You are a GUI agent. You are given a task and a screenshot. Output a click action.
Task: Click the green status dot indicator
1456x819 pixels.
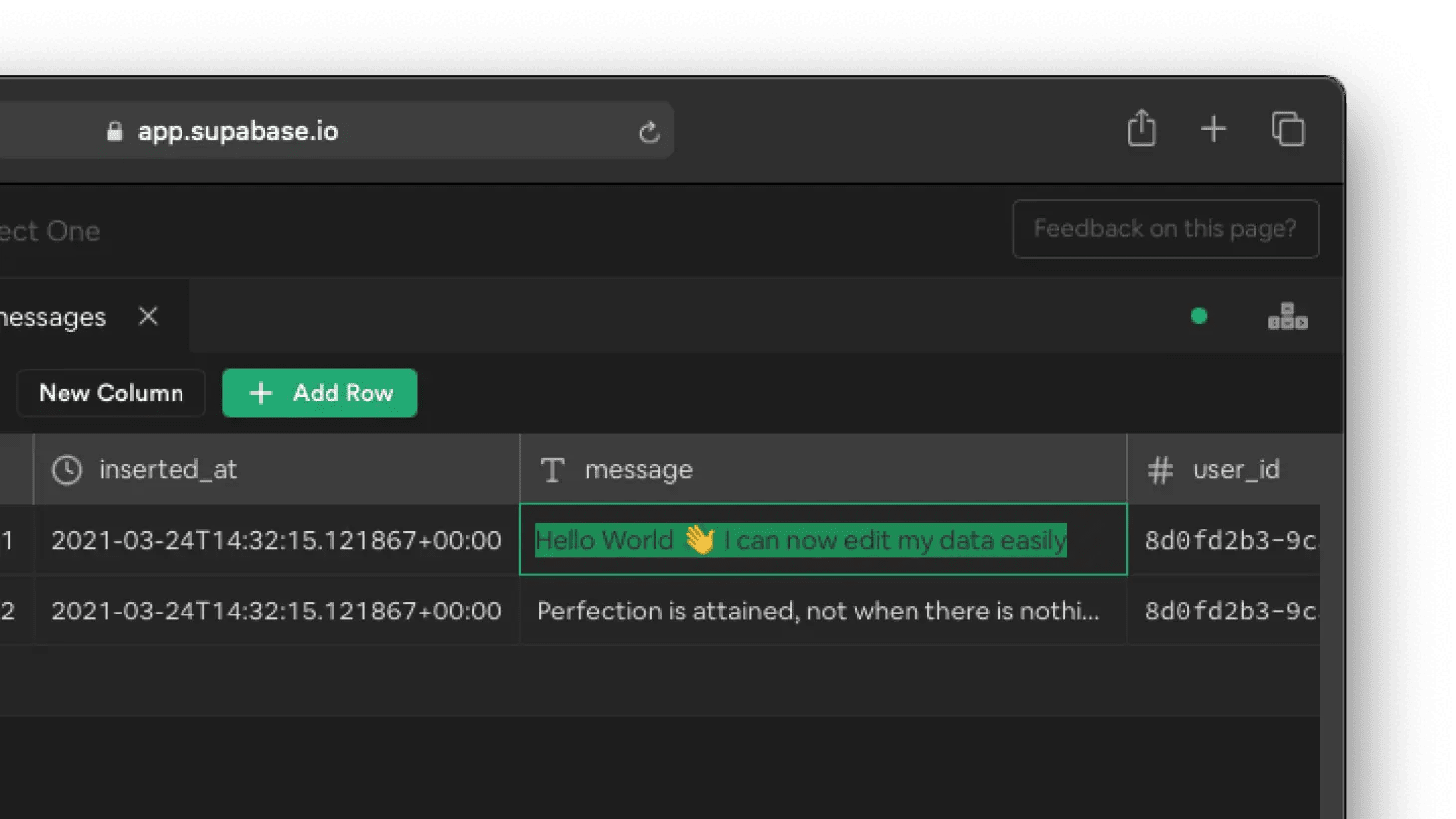(x=1199, y=316)
